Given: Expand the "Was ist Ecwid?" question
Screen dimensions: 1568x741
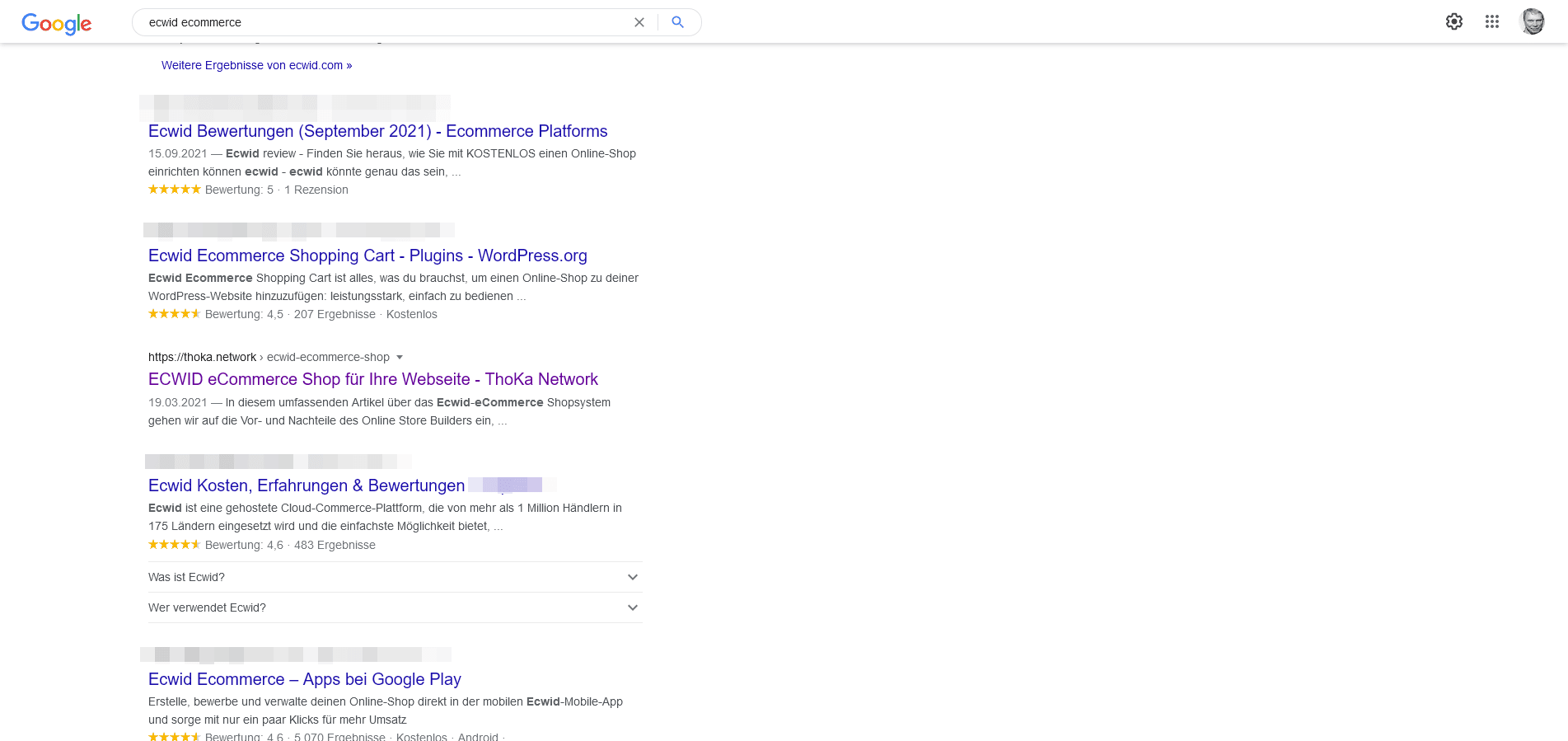Looking at the screenshot, I should (x=395, y=577).
